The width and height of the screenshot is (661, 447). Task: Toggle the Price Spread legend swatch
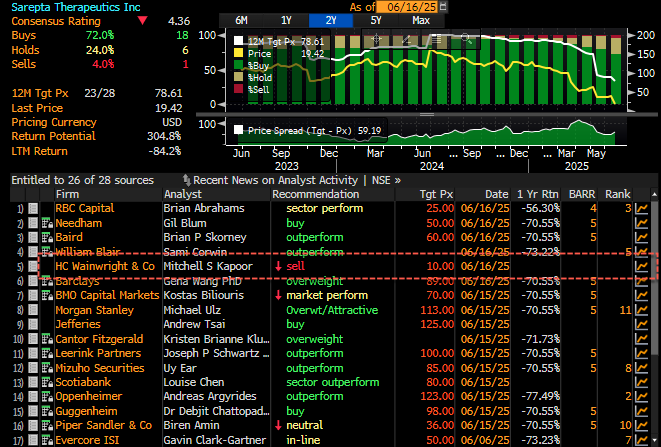(239, 130)
